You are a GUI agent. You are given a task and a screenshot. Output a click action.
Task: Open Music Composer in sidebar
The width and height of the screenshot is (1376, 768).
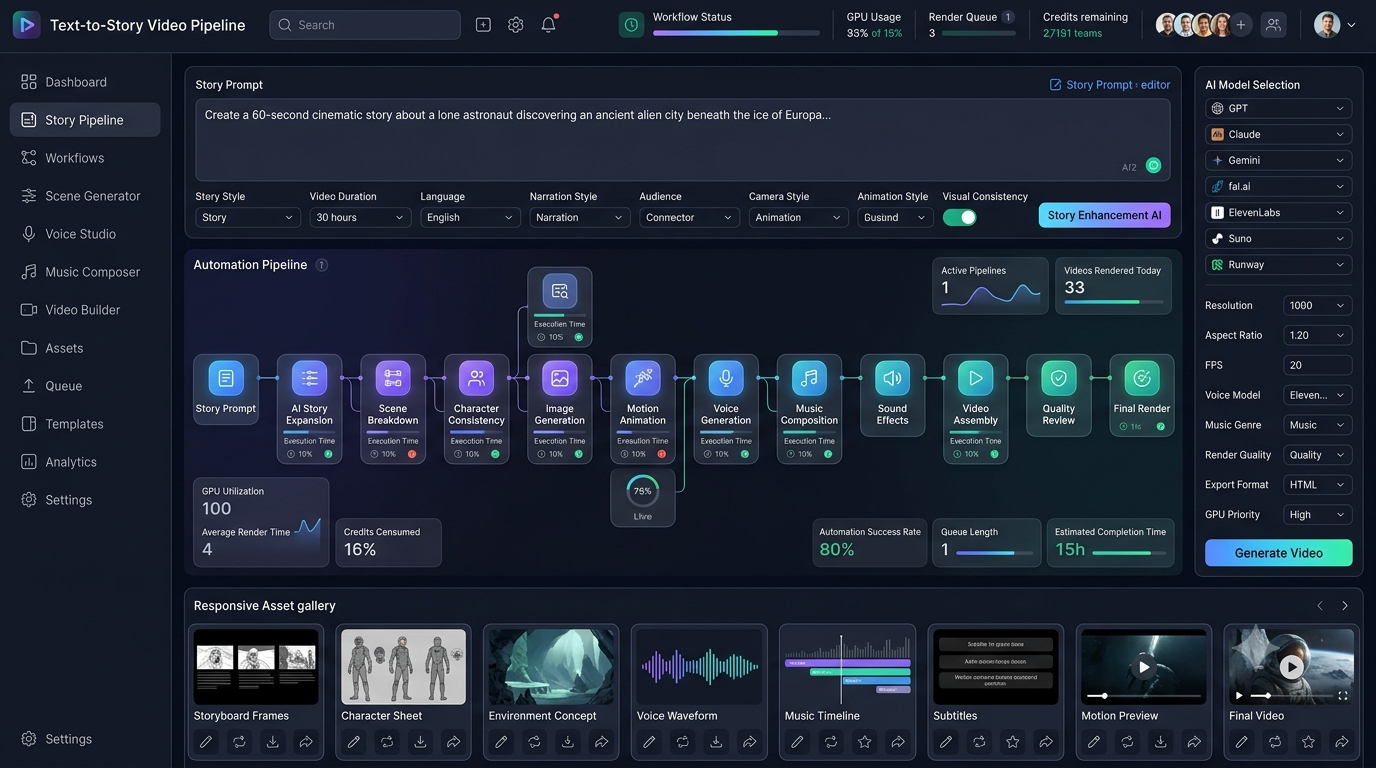85,272
